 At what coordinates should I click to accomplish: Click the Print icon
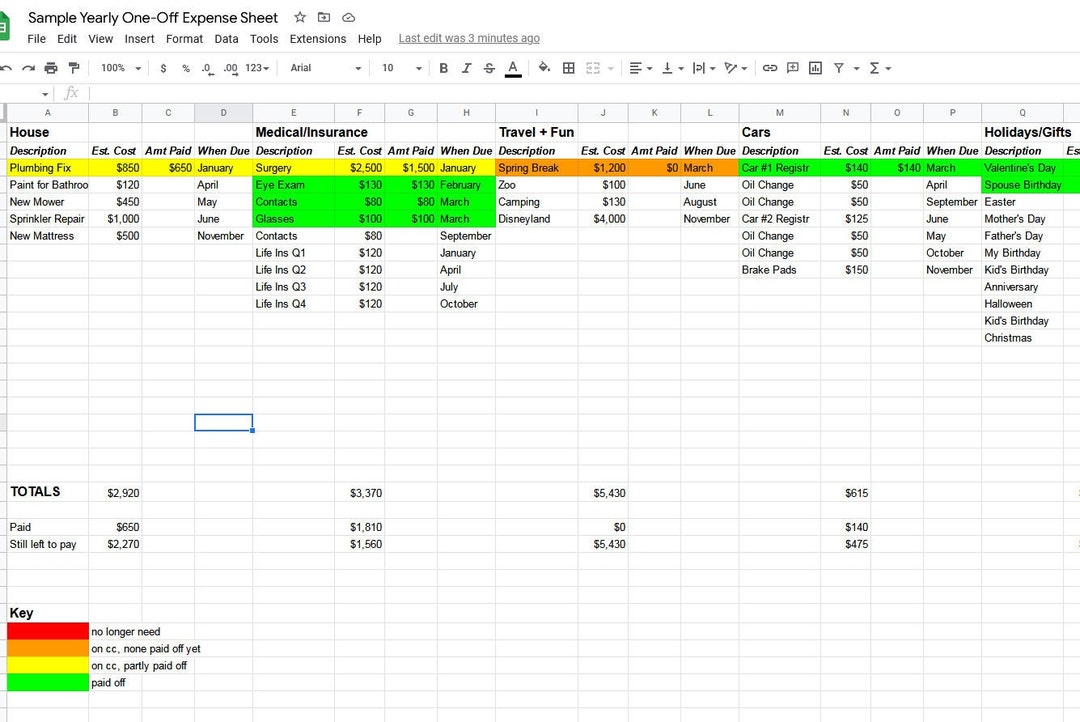pos(49,68)
